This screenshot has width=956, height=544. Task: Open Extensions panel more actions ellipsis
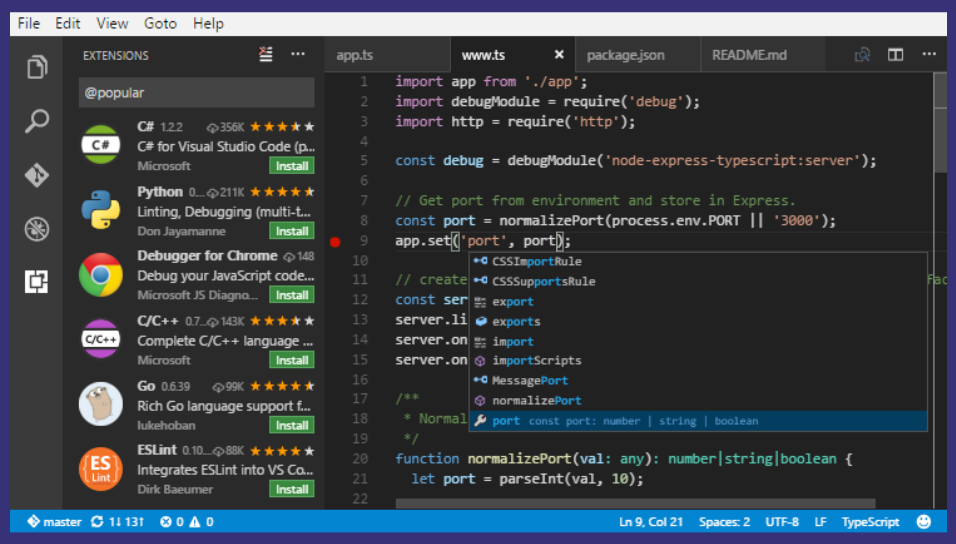click(x=298, y=54)
